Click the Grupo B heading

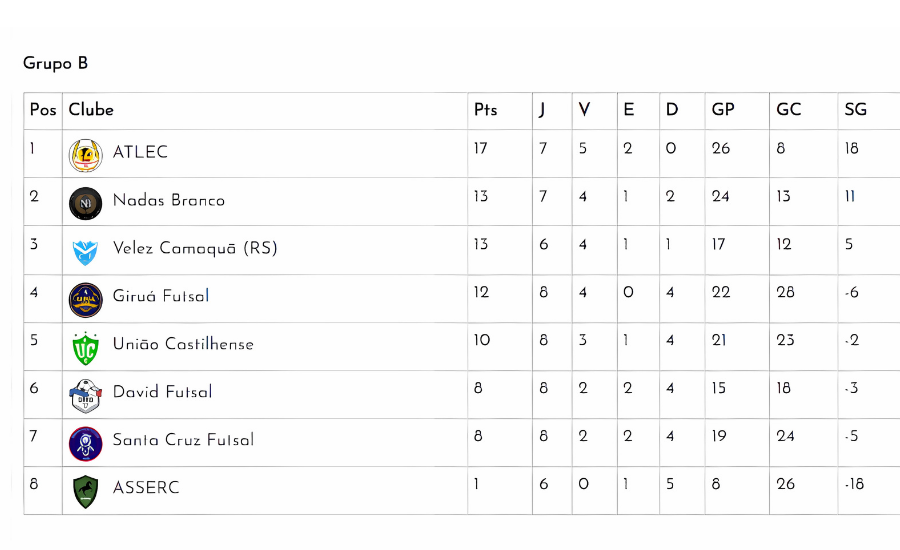pyautogui.click(x=55, y=63)
